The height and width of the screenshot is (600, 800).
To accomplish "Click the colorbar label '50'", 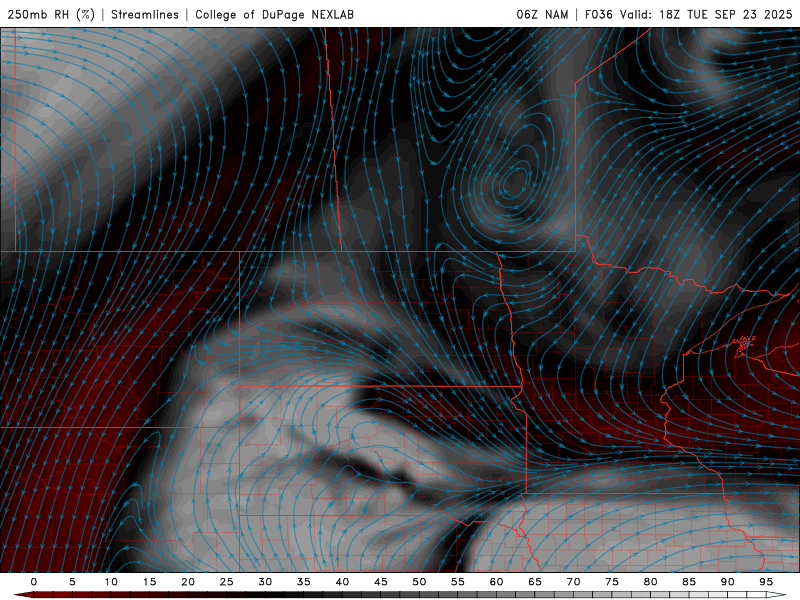I will coord(419,582).
